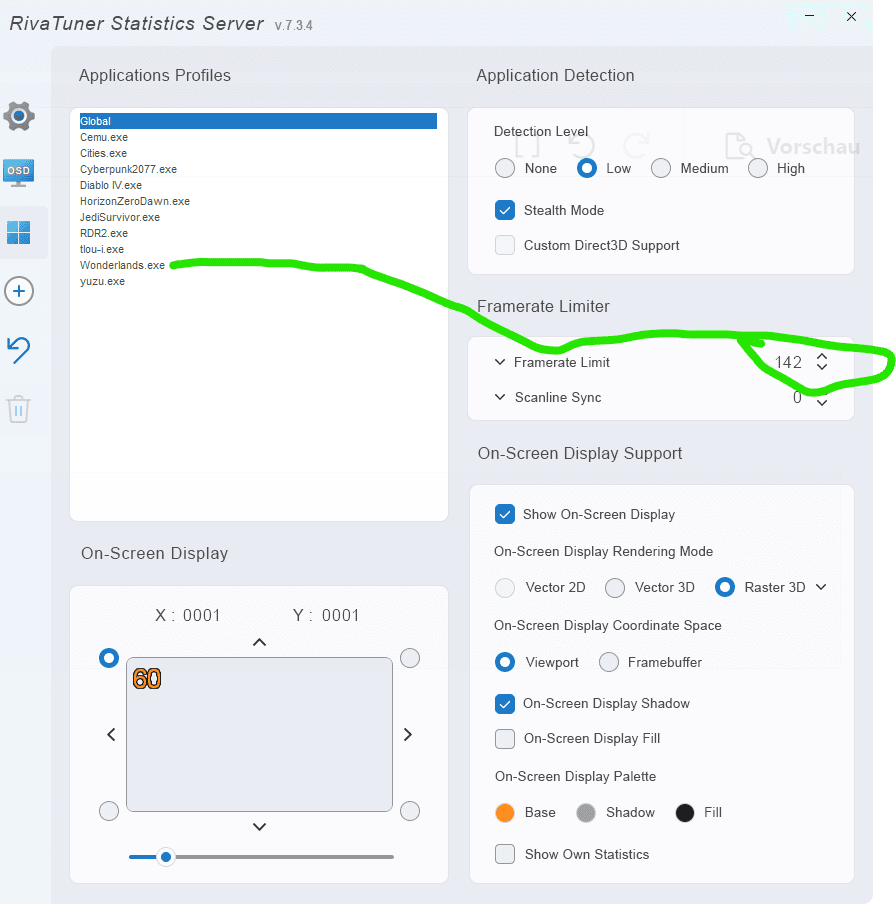Open the settings gear icon in sidebar

19,117
